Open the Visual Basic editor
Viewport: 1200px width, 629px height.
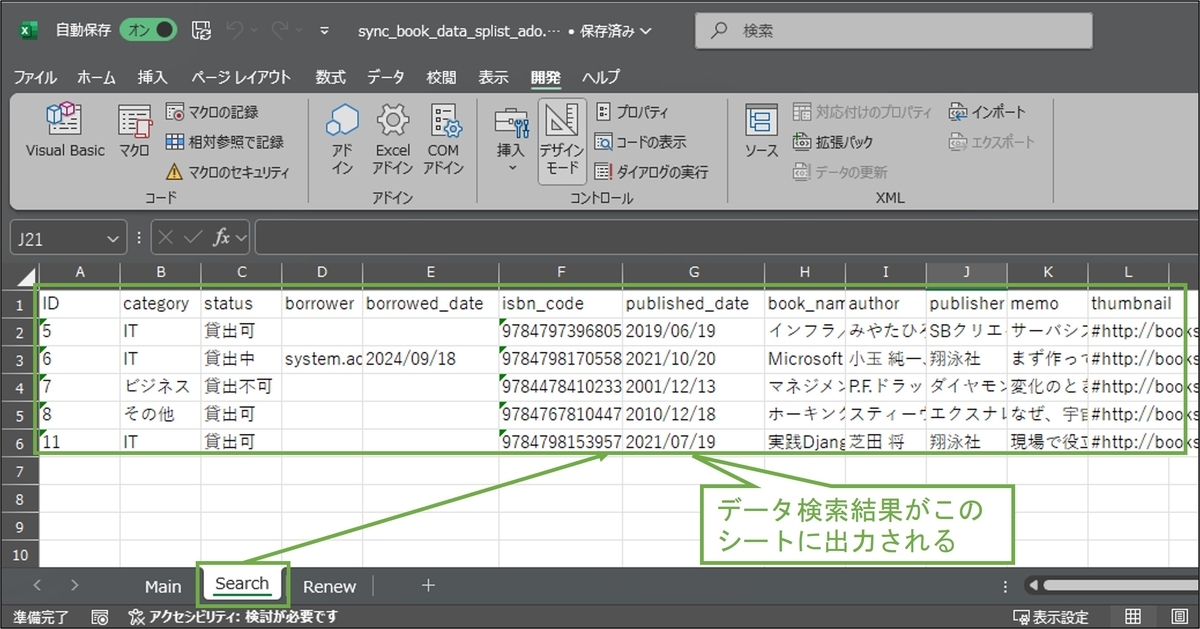(x=65, y=130)
